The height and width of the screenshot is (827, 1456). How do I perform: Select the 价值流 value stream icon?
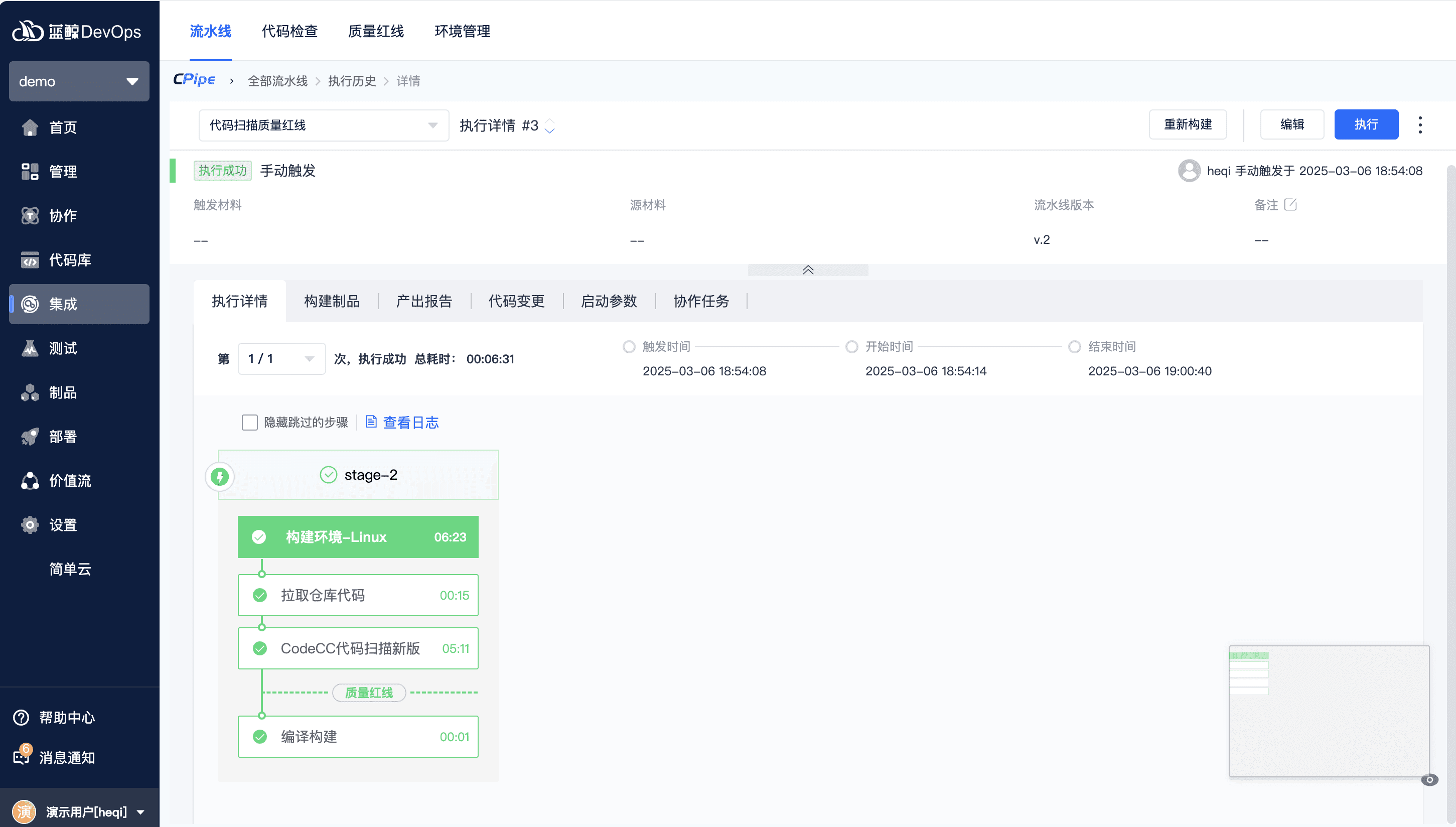coord(30,481)
